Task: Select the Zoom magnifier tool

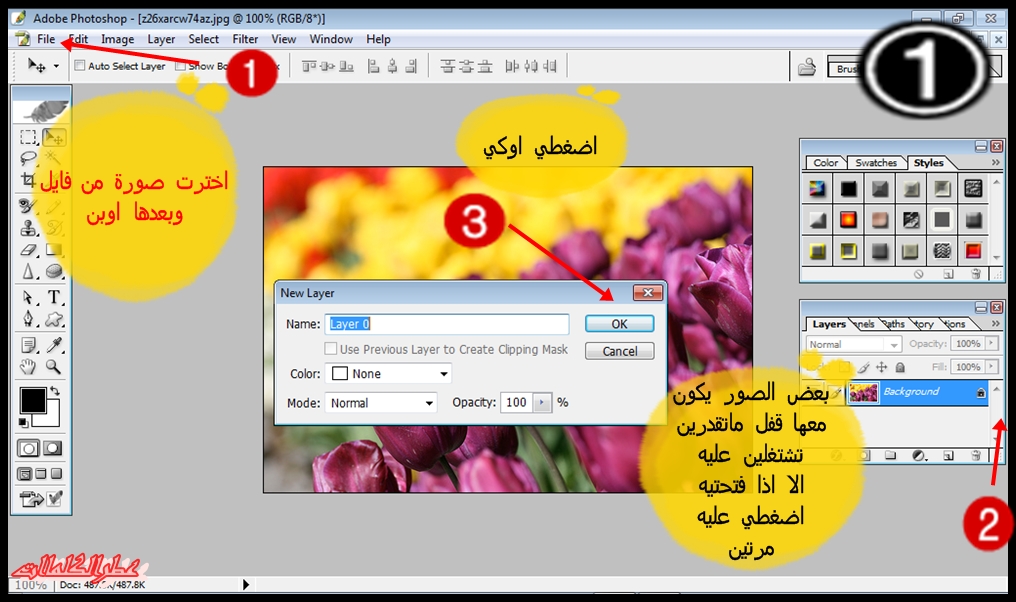Action: click(x=54, y=367)
